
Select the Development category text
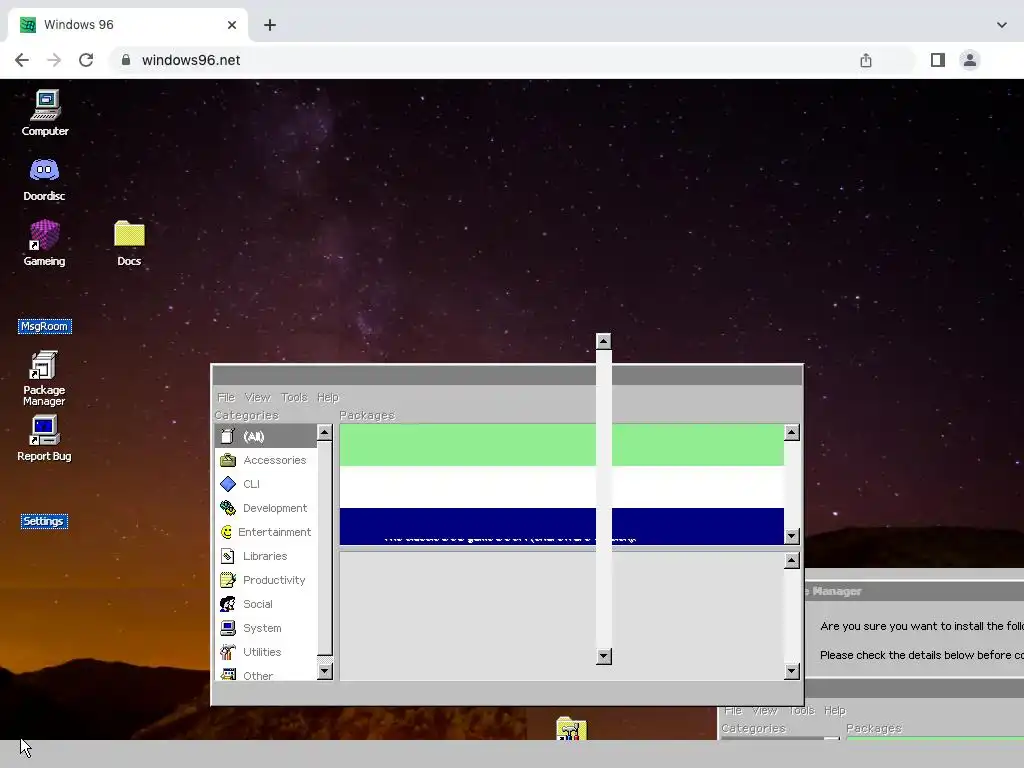(275, 508)
